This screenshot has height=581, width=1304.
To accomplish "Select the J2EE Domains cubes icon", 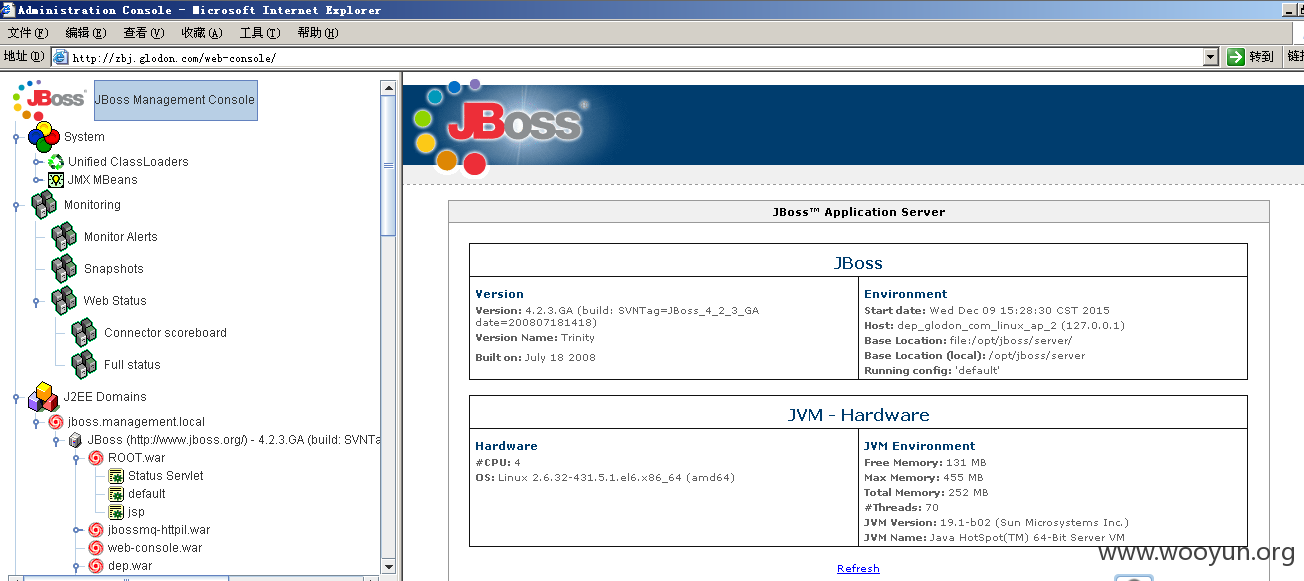I will tap(44, 397).
